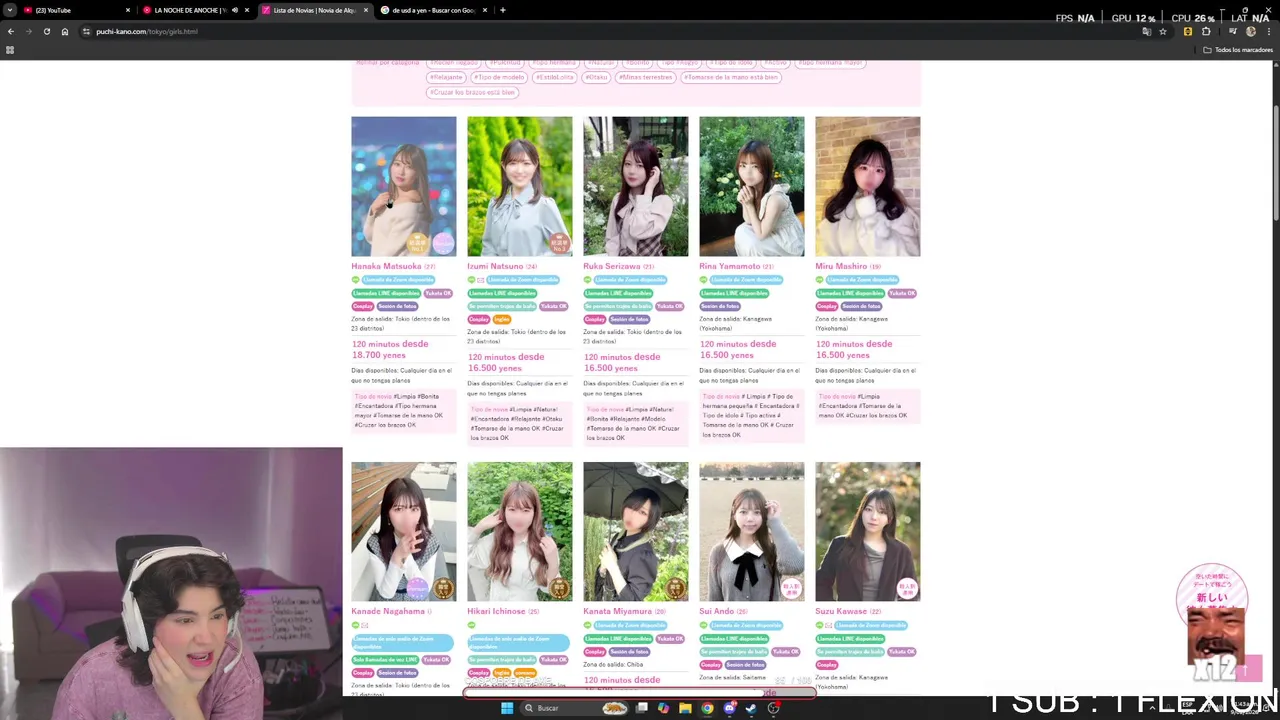Open Copilot from the taskbar
1280x720 pixels.
click(x=663, y=708)
